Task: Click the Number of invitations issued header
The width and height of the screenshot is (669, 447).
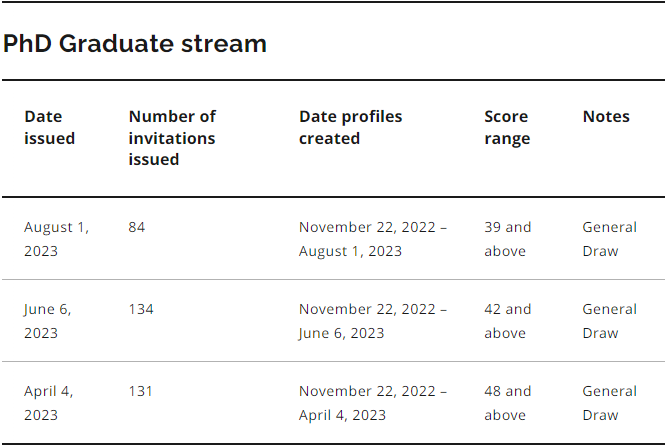Action: (172, 138)
